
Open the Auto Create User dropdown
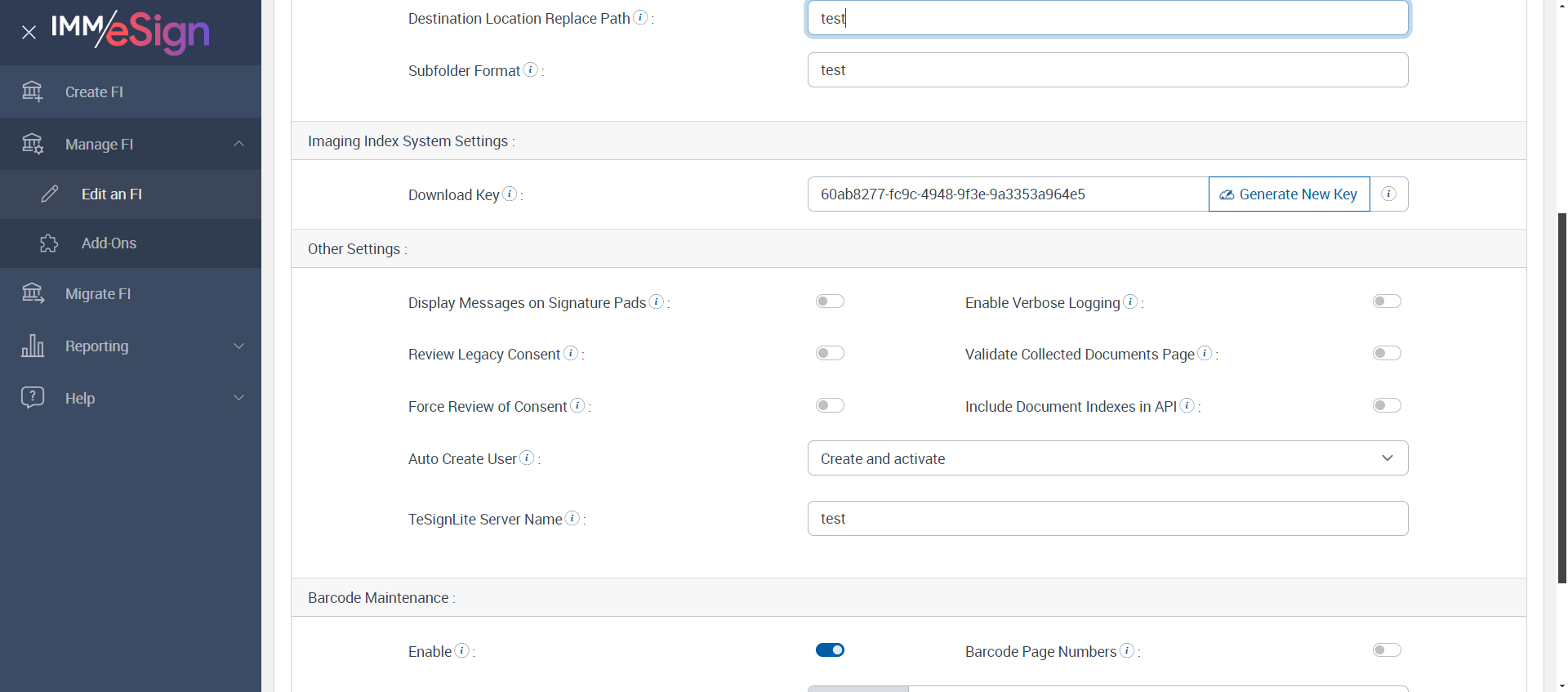click(1107, 458)
